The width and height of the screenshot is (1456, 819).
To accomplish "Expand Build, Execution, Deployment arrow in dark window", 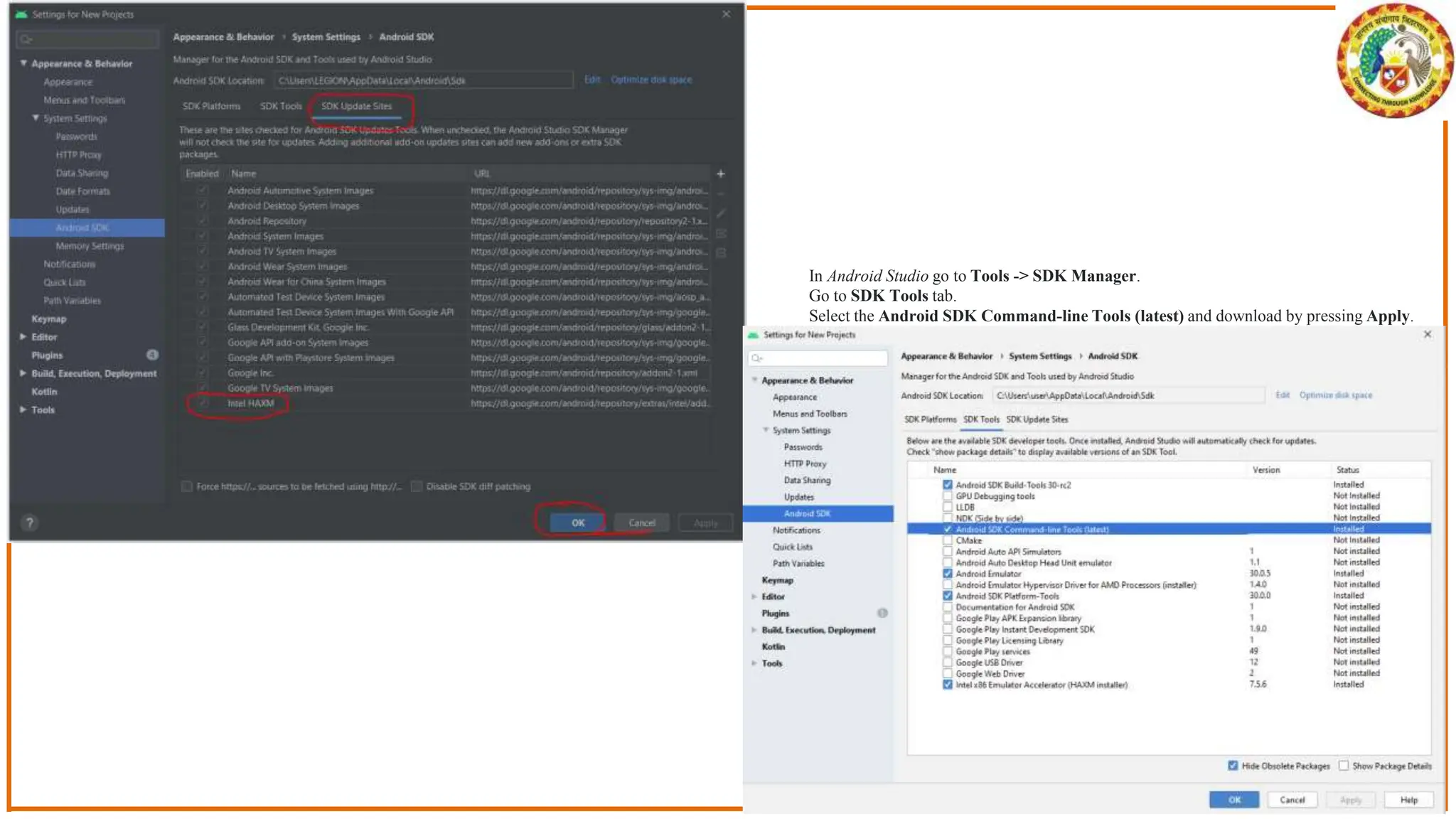I will pyautogui.click(x=23, y=373).
